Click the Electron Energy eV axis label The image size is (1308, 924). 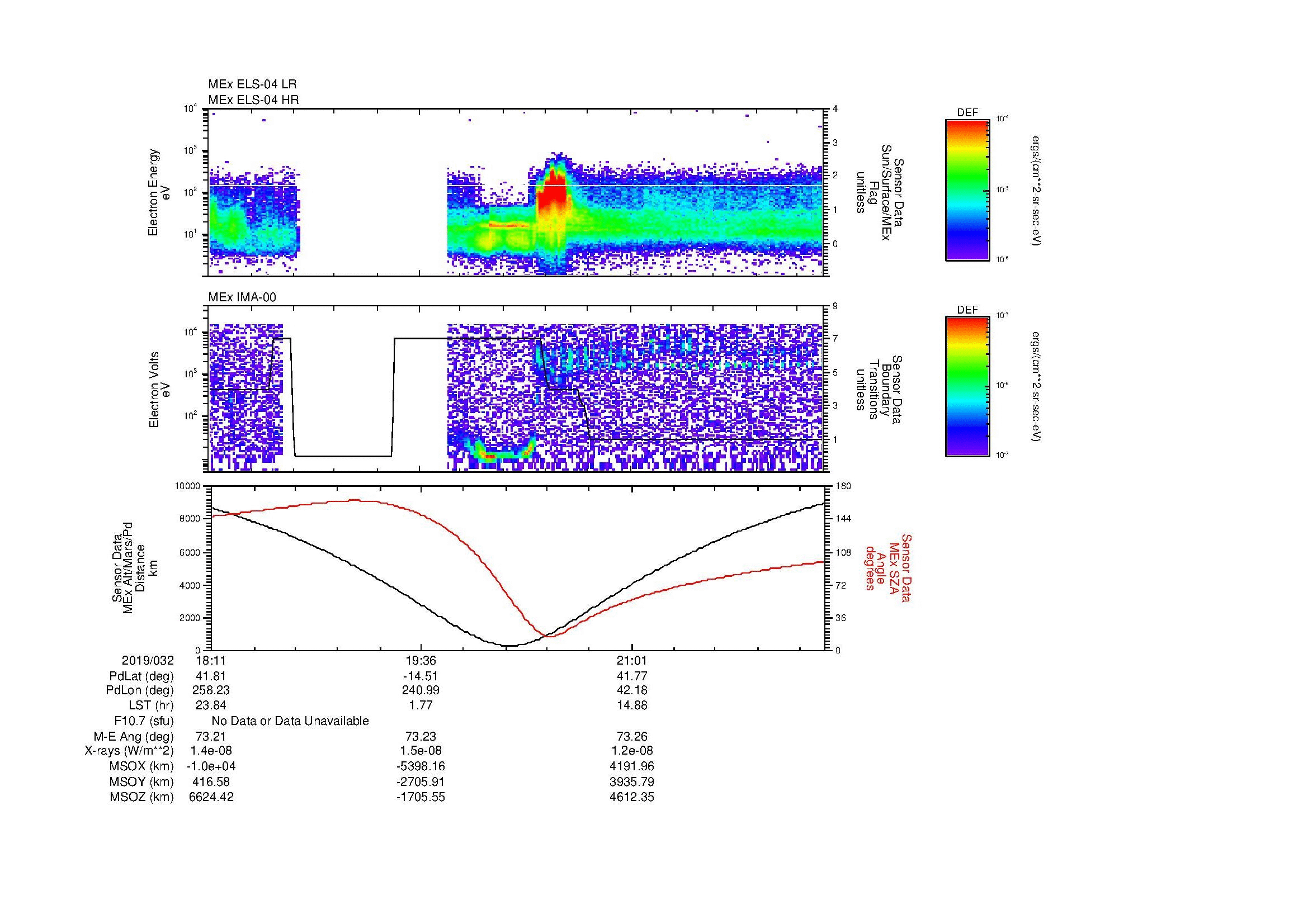[x=159, y=192]
